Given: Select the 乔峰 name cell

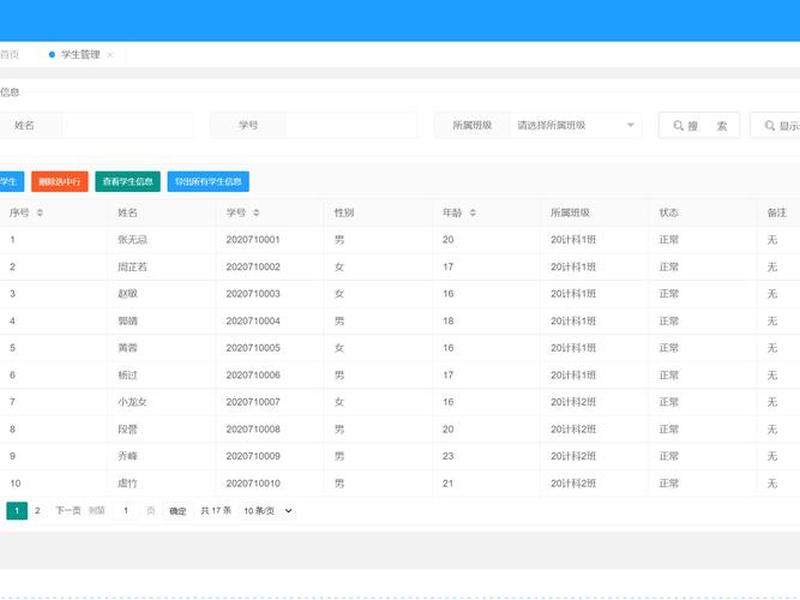Looking at the screenshot, I should (x=128, y=456).
